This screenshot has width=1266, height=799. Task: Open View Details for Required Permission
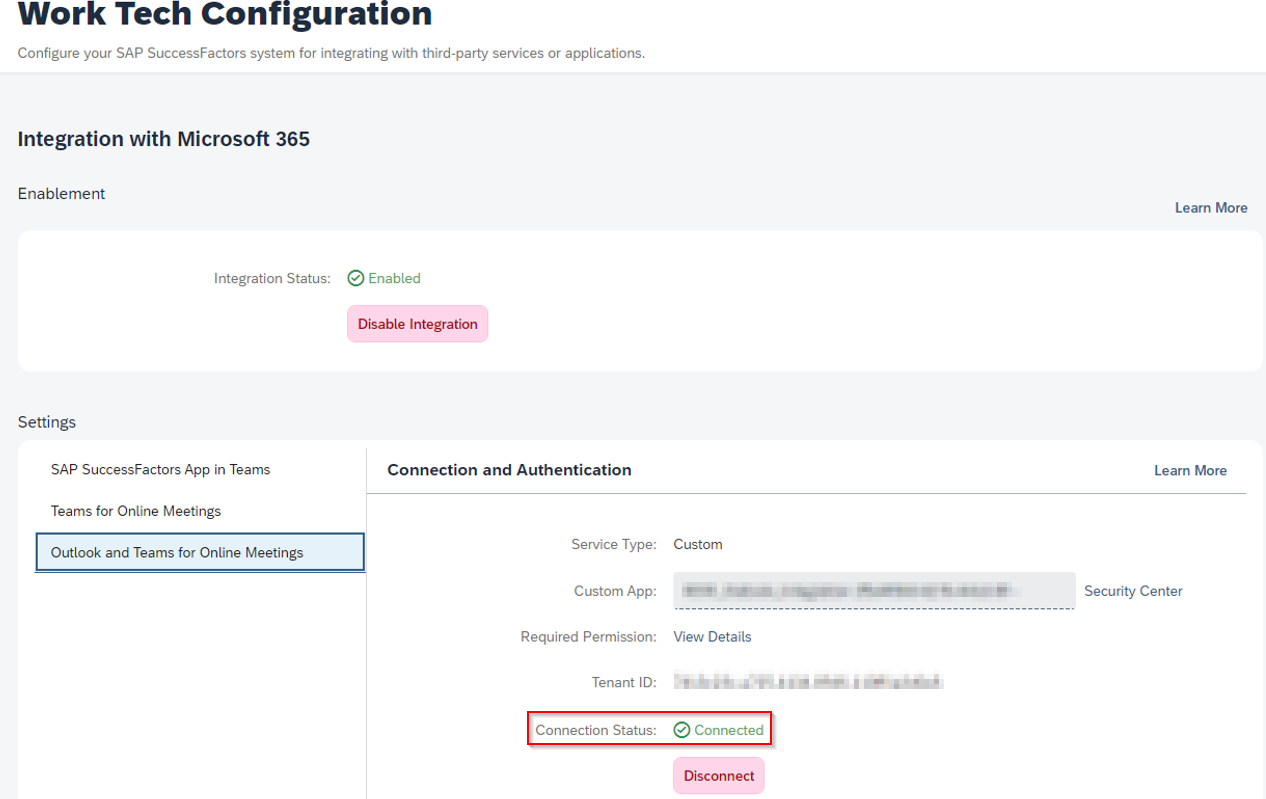712,636
